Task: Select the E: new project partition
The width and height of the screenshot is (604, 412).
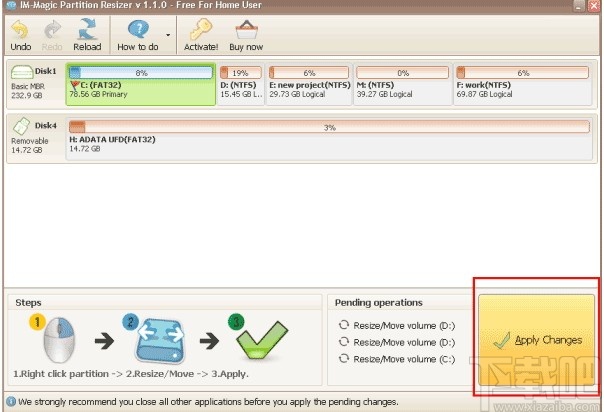Action: click(309, 85)
